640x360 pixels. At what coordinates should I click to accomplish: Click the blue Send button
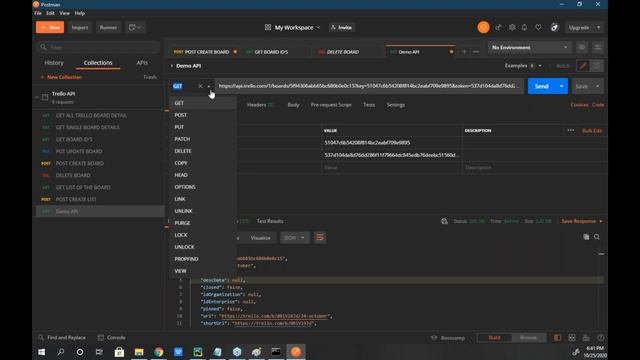click(542, 86)
